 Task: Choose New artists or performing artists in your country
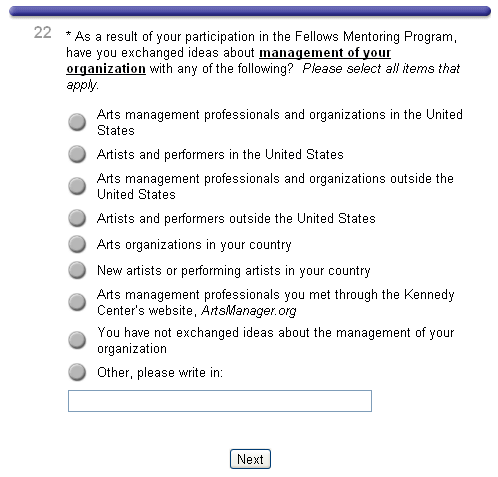(x=77, y=270)
